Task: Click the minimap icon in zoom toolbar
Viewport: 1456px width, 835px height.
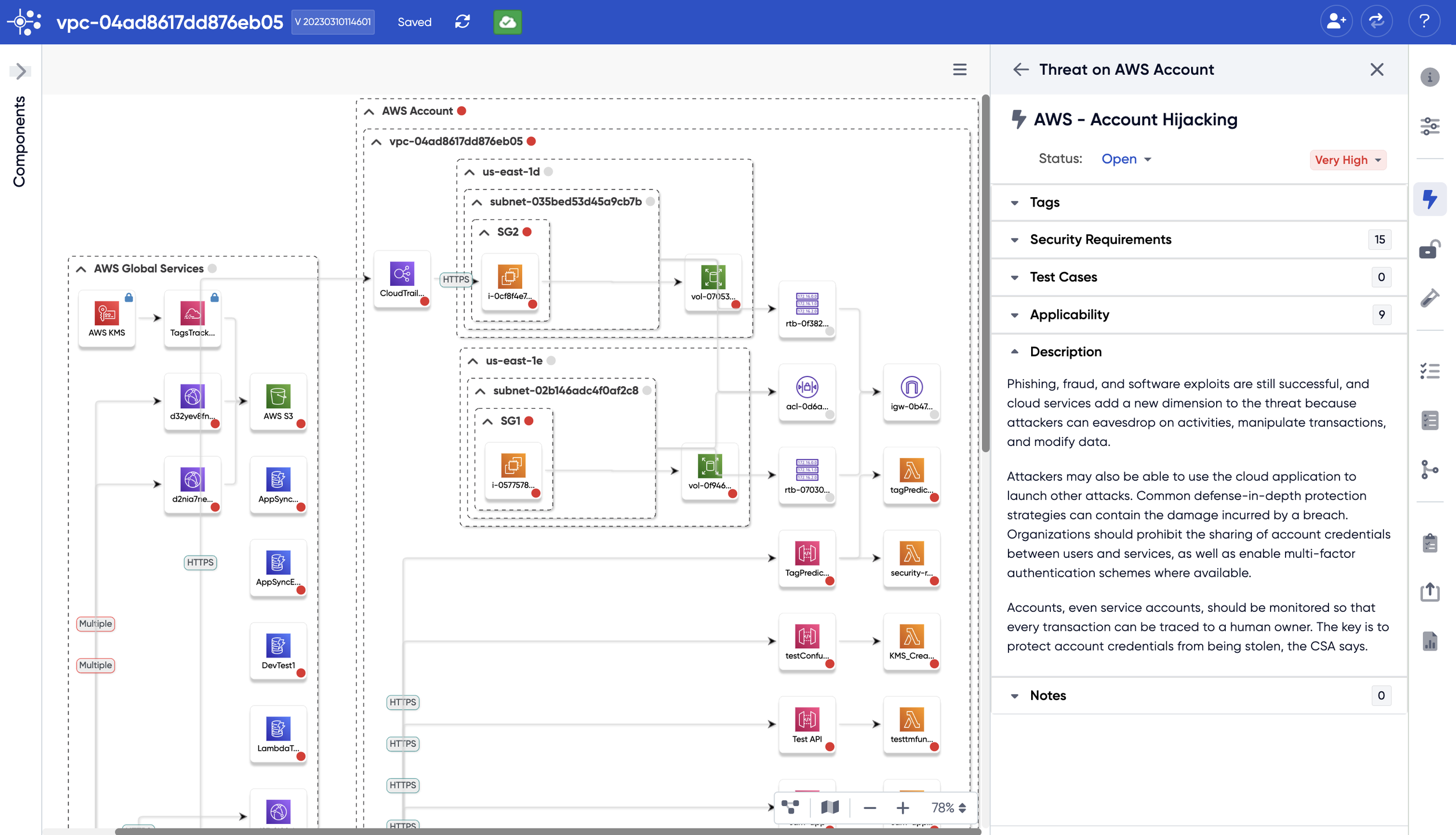Action: (830, 807)
